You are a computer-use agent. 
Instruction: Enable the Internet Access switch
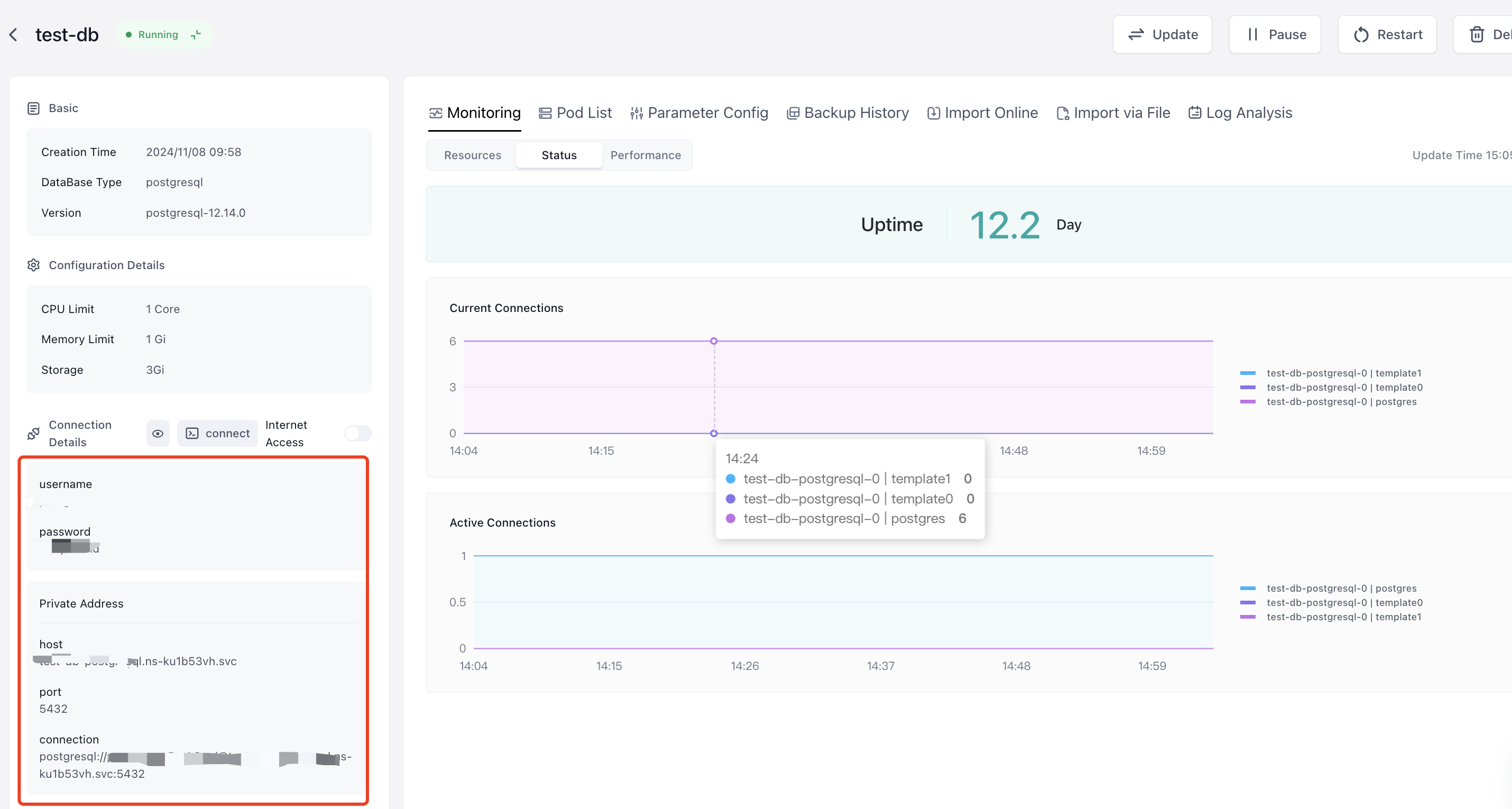(x=357, y=433)
